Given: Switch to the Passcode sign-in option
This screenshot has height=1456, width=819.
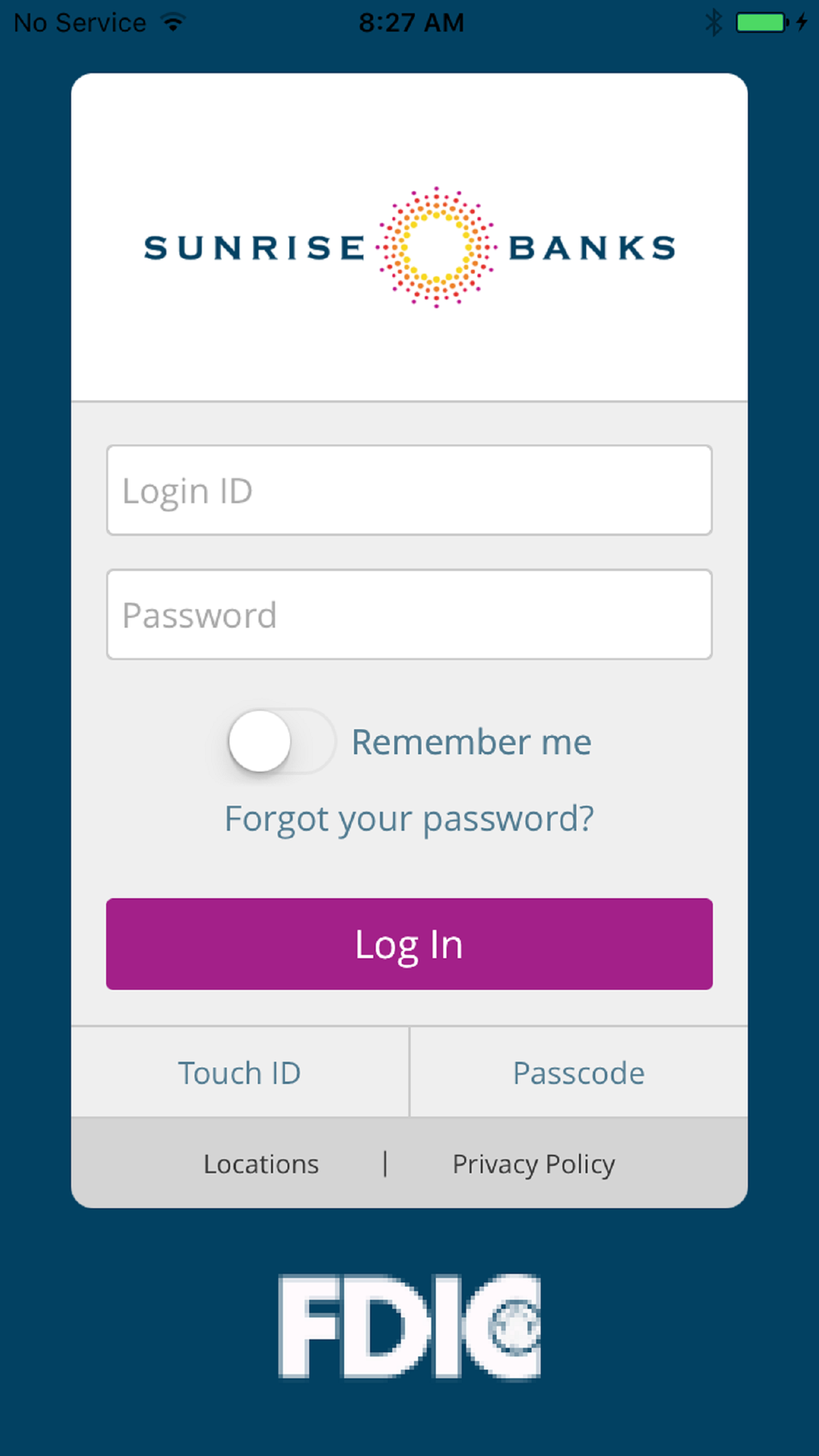Looking at the screenshot, I should point(578,1073).
